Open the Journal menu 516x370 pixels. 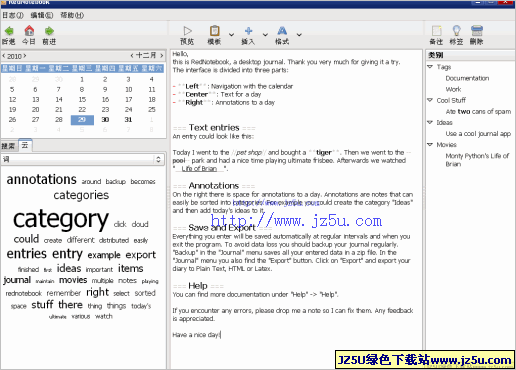(x=13, y=15)
